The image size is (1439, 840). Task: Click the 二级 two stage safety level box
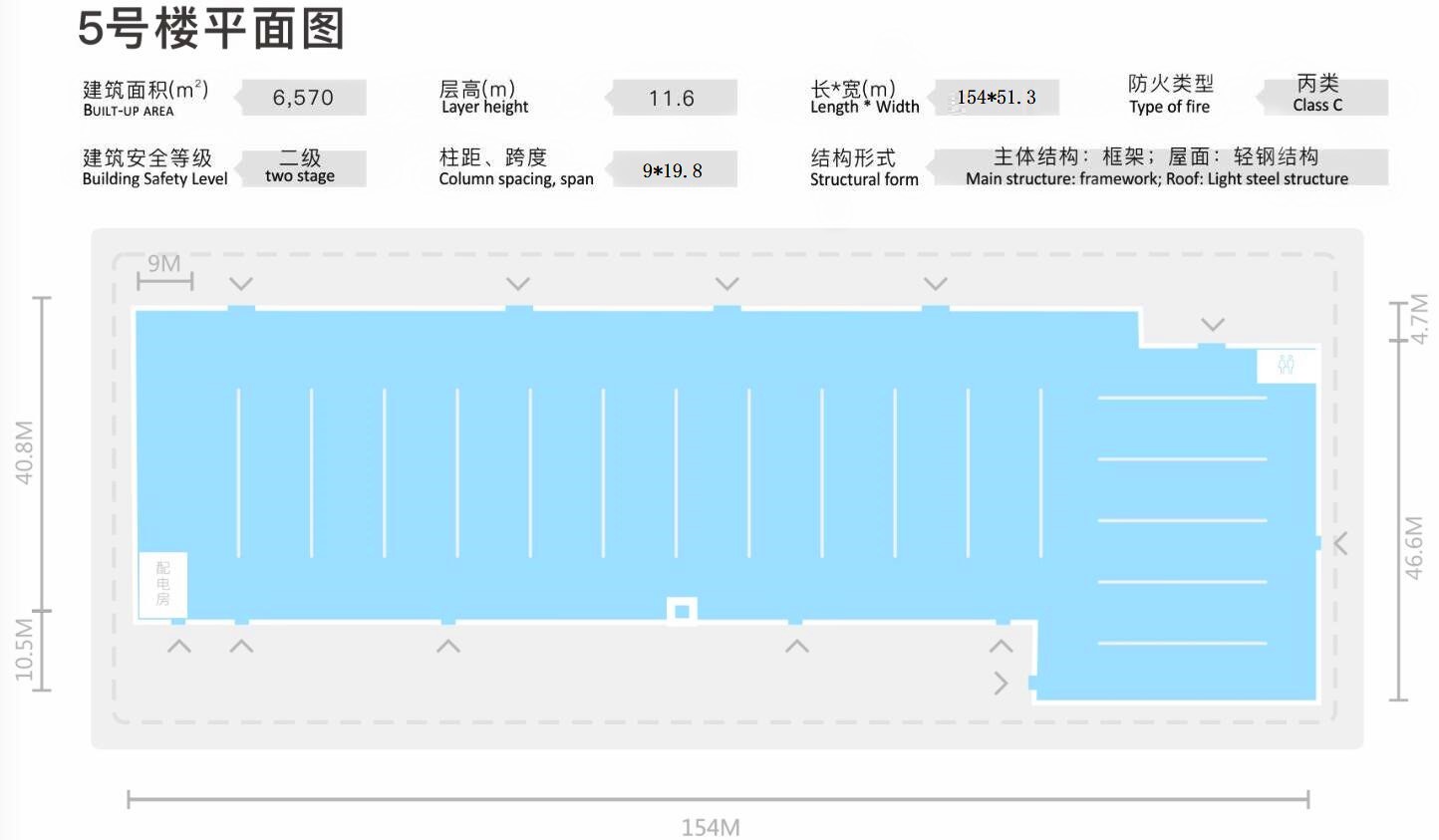click(301, 167)
